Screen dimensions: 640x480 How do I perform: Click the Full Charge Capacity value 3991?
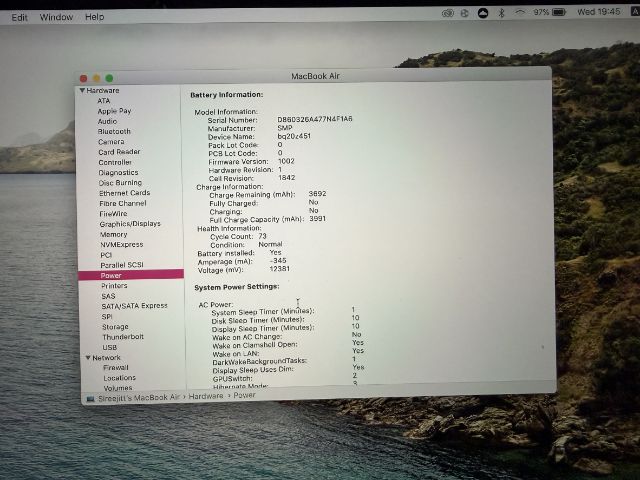tap(317, 219)
